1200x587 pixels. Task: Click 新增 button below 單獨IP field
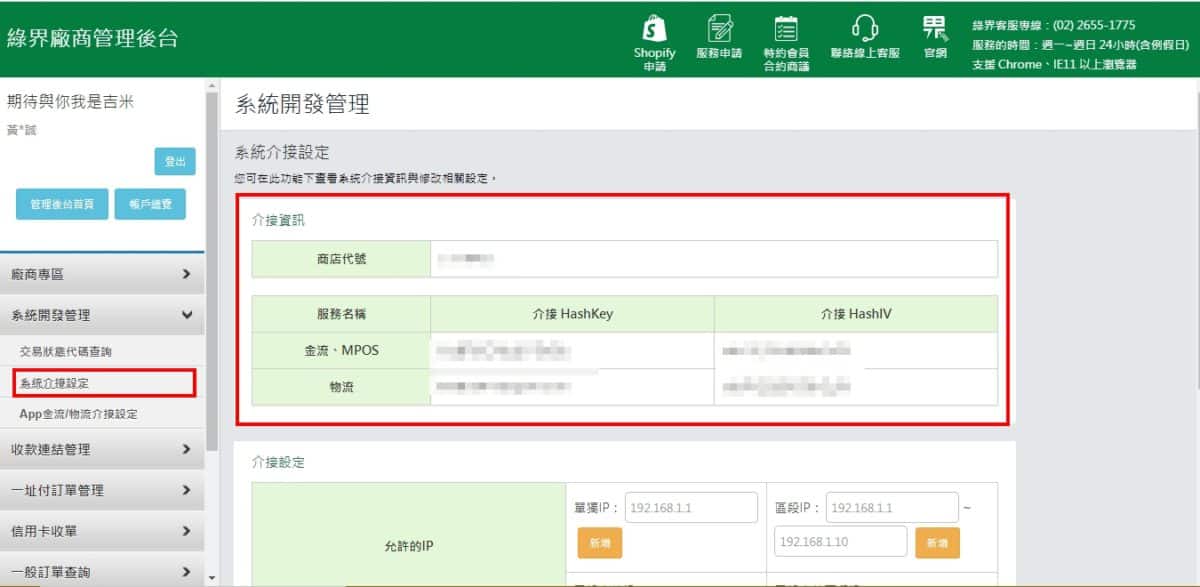pos(599,542)
